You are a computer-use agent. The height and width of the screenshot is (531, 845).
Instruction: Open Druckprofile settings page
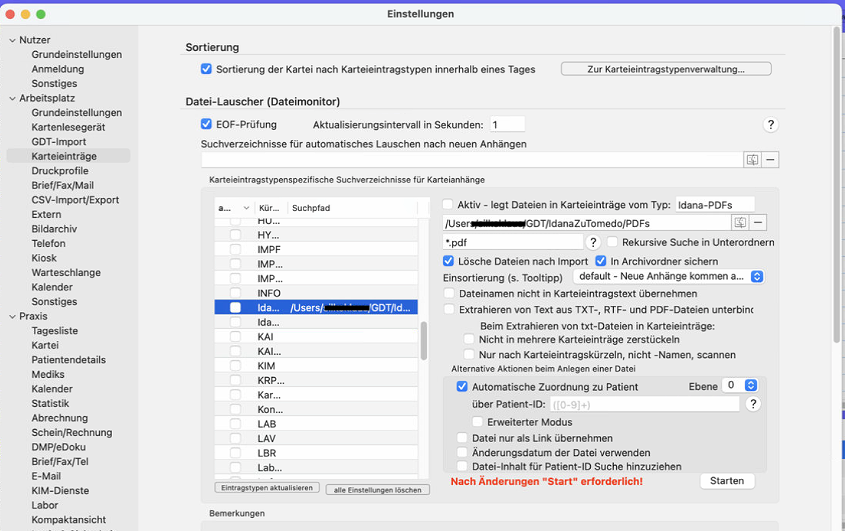point(60,171)
